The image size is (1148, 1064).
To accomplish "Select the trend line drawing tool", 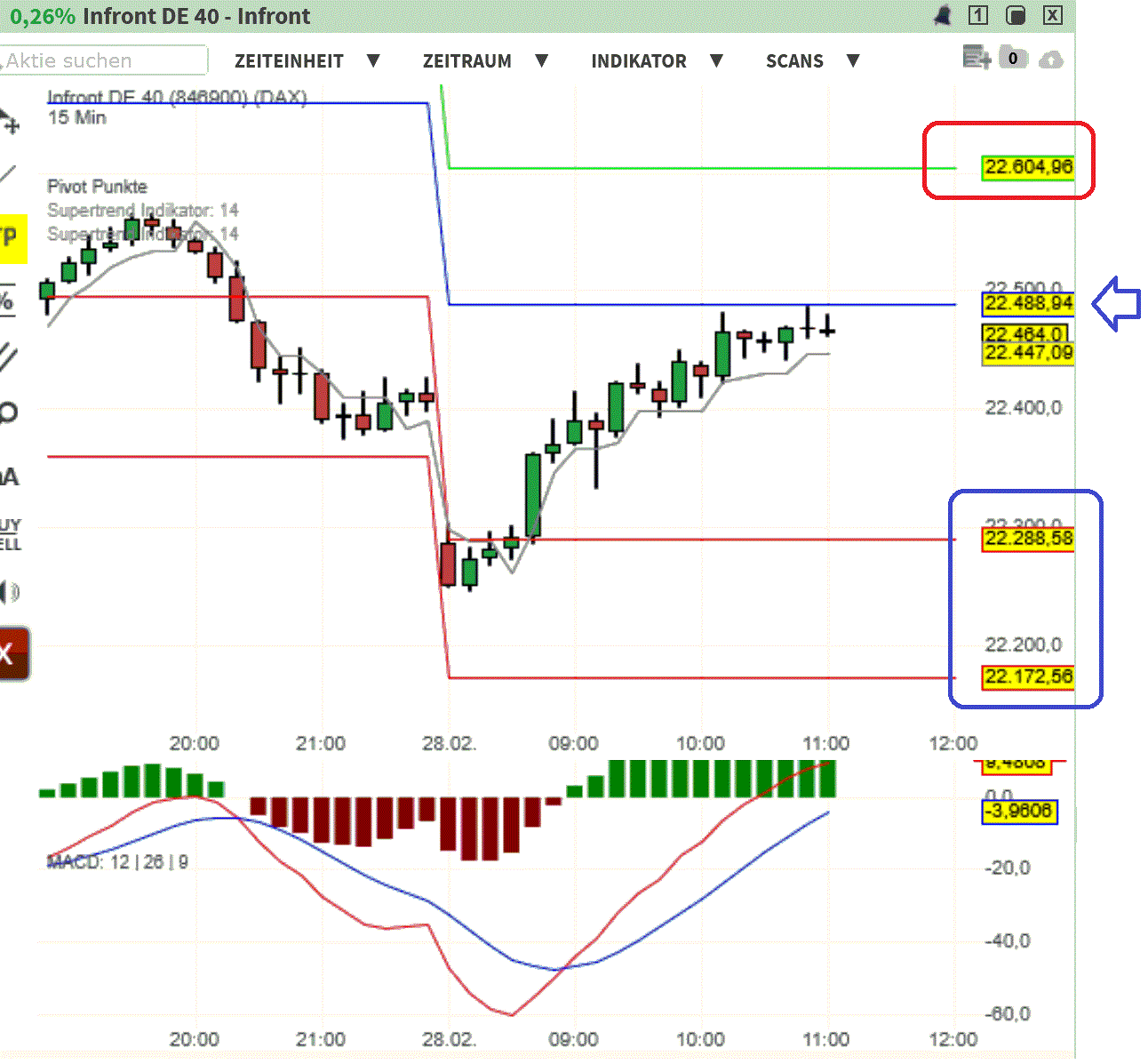I will coord(9,173).
